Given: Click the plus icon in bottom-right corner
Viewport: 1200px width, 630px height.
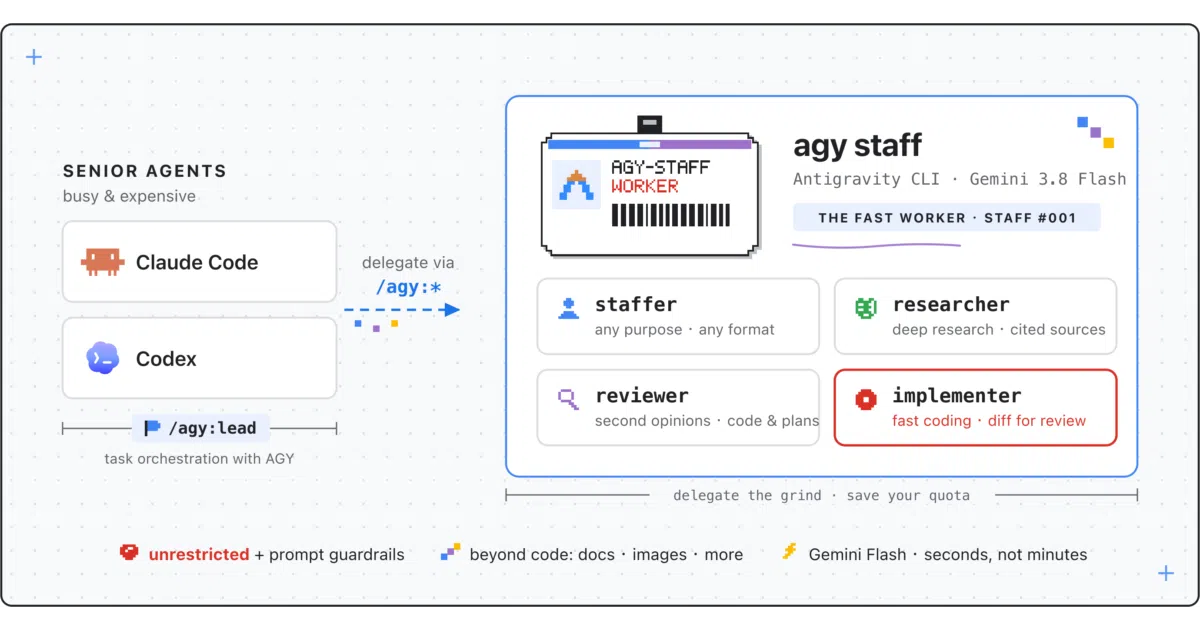Looking at the screenshot, I should click(1166, 573).
